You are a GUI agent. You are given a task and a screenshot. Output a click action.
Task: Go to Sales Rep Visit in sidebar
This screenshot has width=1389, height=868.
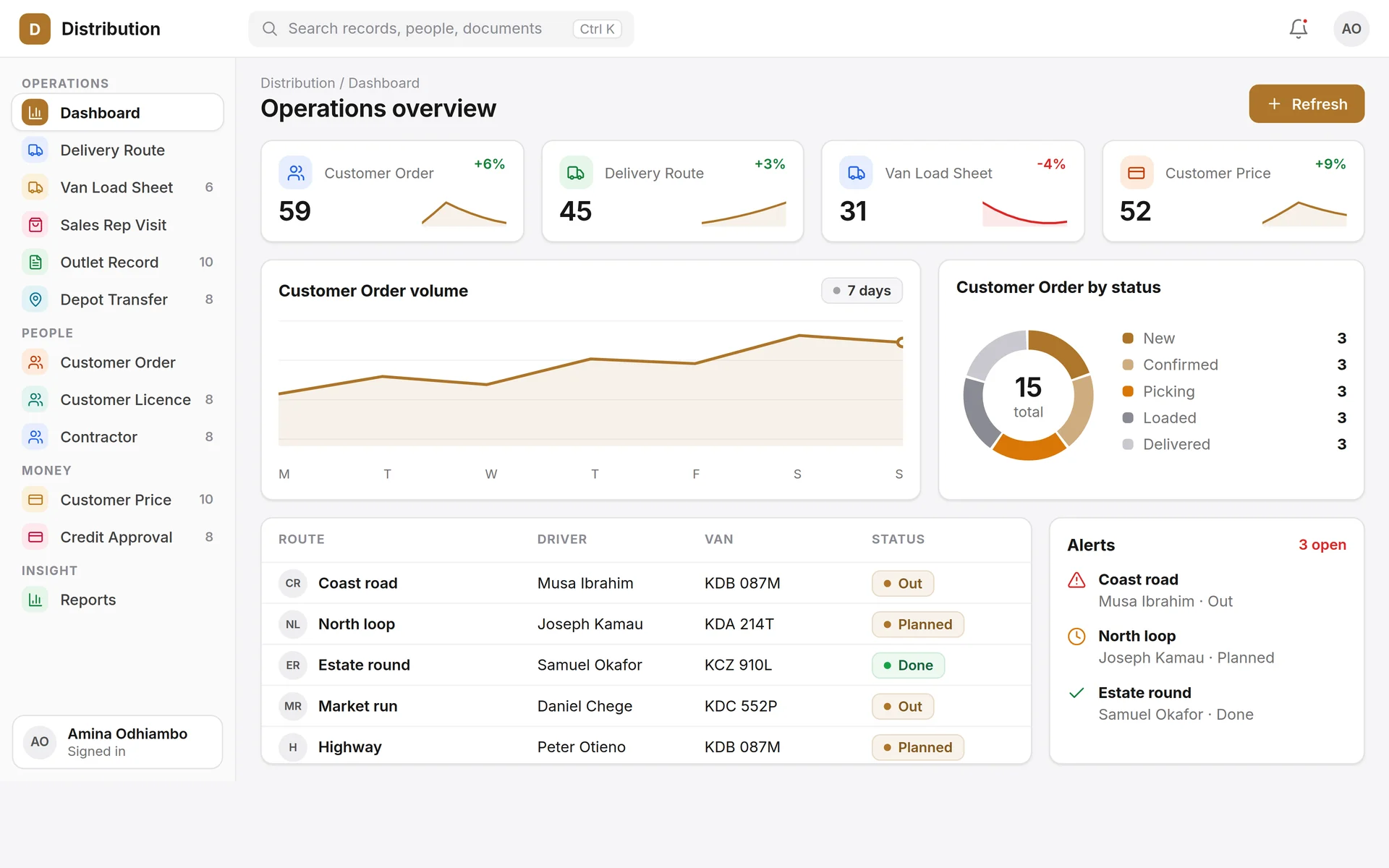(117, 225)
